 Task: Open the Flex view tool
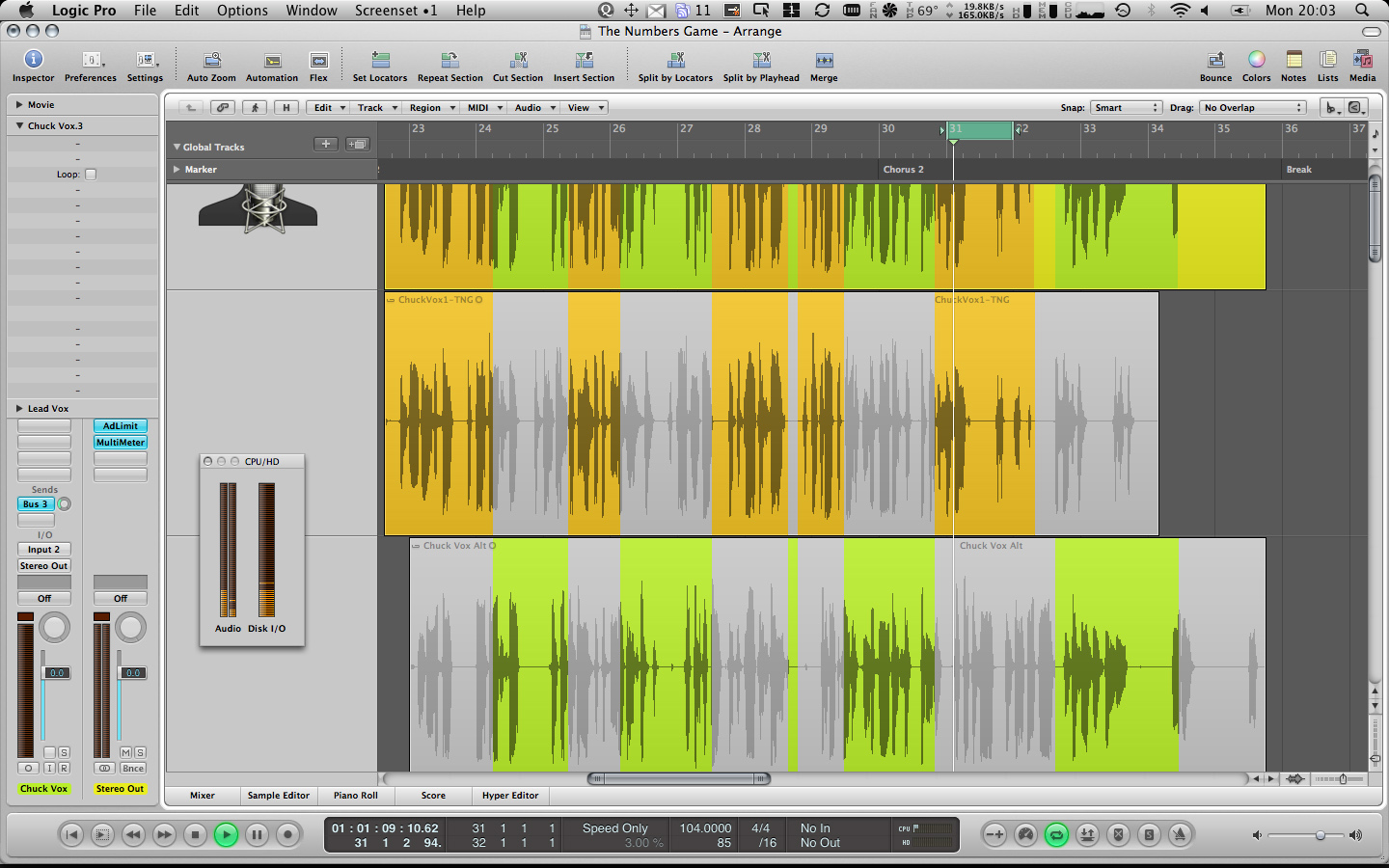318,61
